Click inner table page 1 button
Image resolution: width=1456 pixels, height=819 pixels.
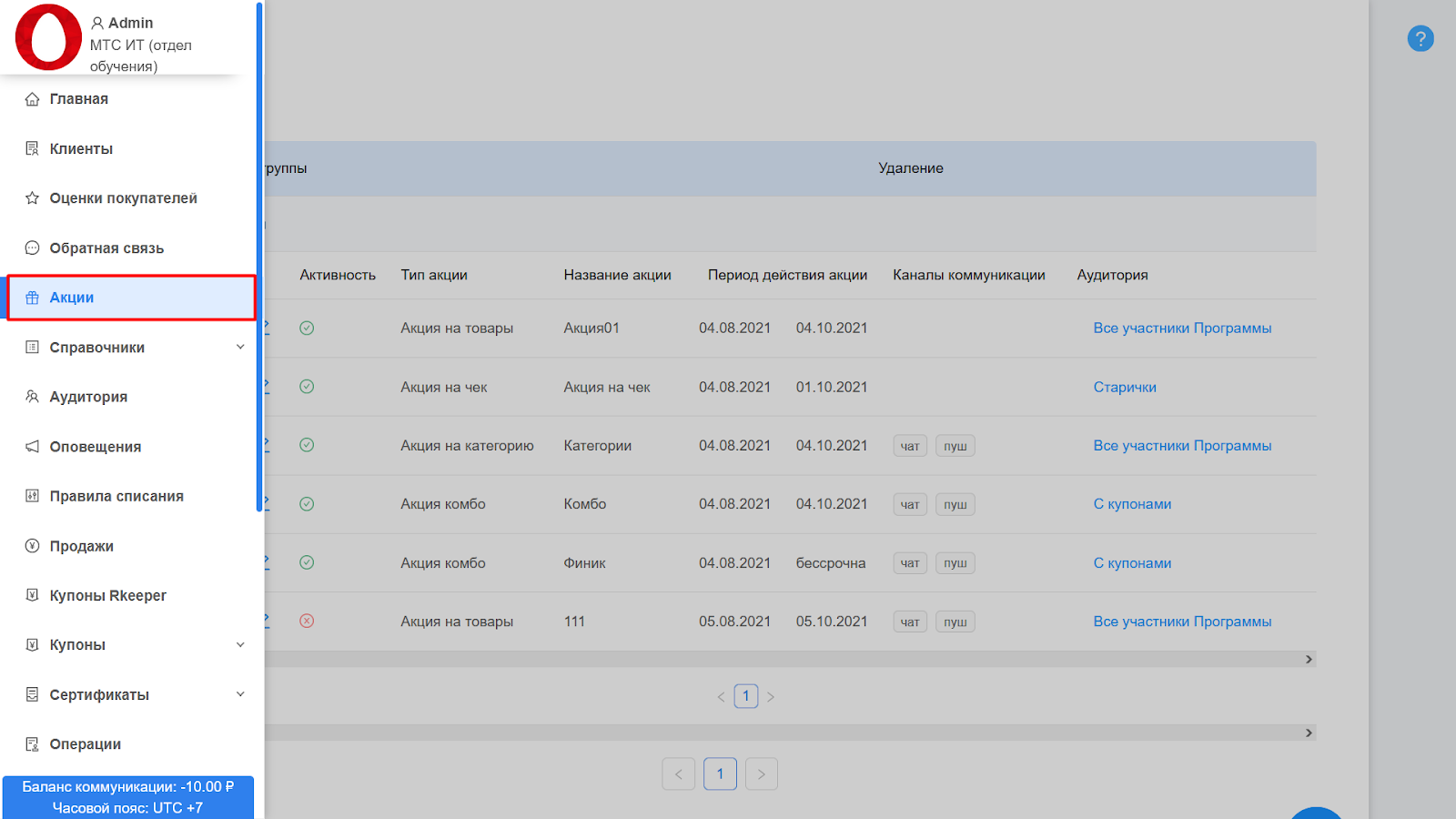pos(746,696)
